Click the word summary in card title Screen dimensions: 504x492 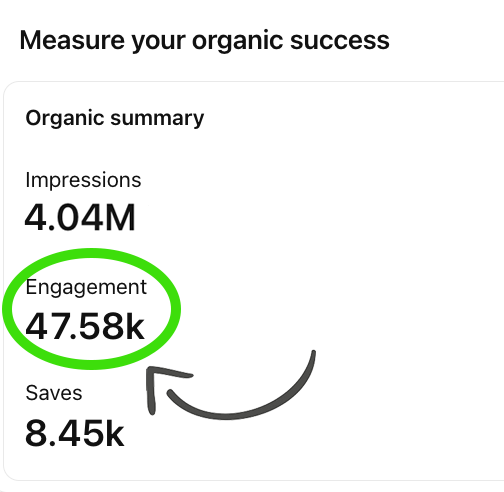coord(157,119)
